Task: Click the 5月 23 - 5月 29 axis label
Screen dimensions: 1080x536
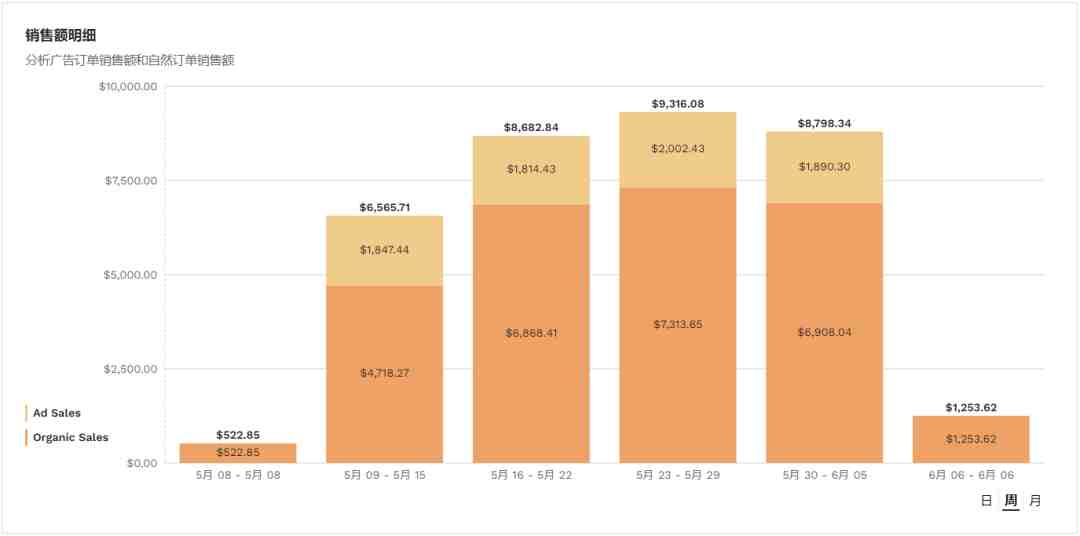Action: (678, 475)
